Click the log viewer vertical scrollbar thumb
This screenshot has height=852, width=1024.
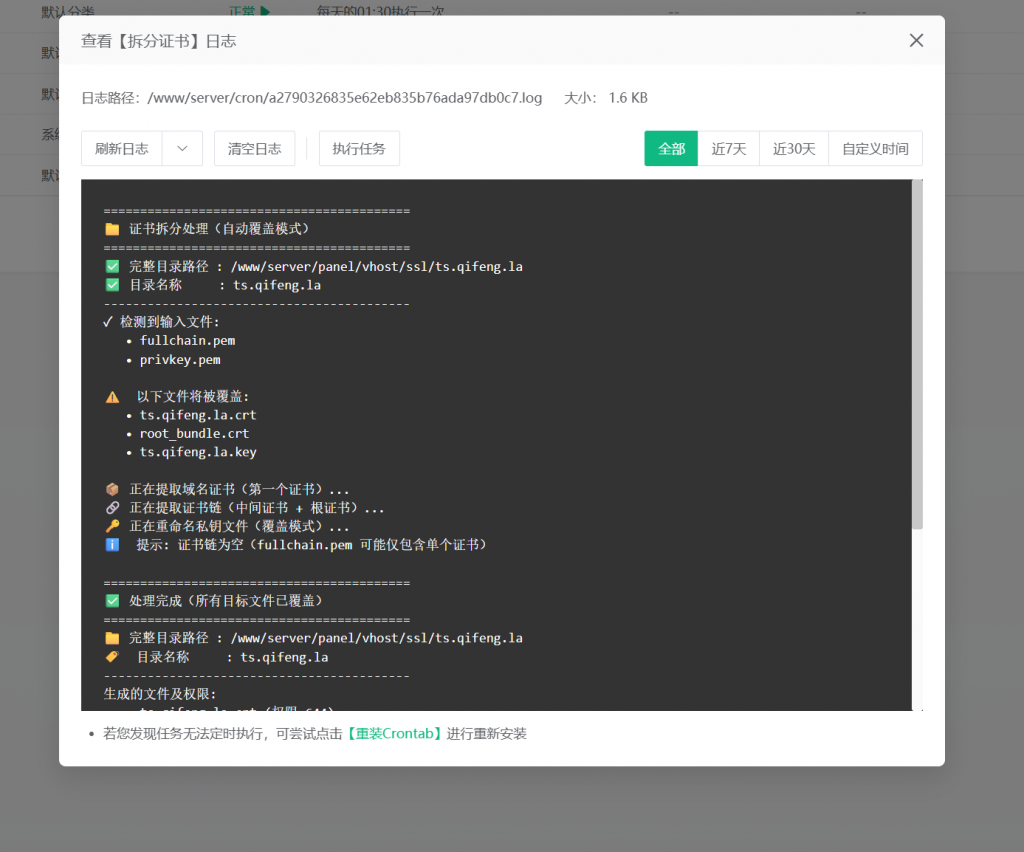[918, 354]
